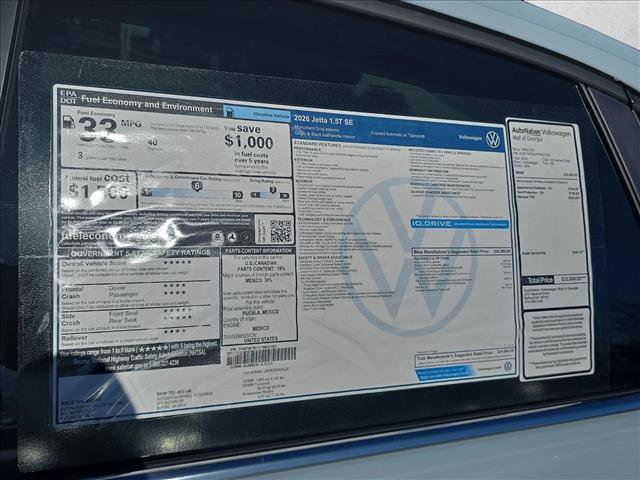This screenshot has width=640, height=480.
Task: Click the '2026 Jetta 1.5T SE' title
Action: [324, 120]
